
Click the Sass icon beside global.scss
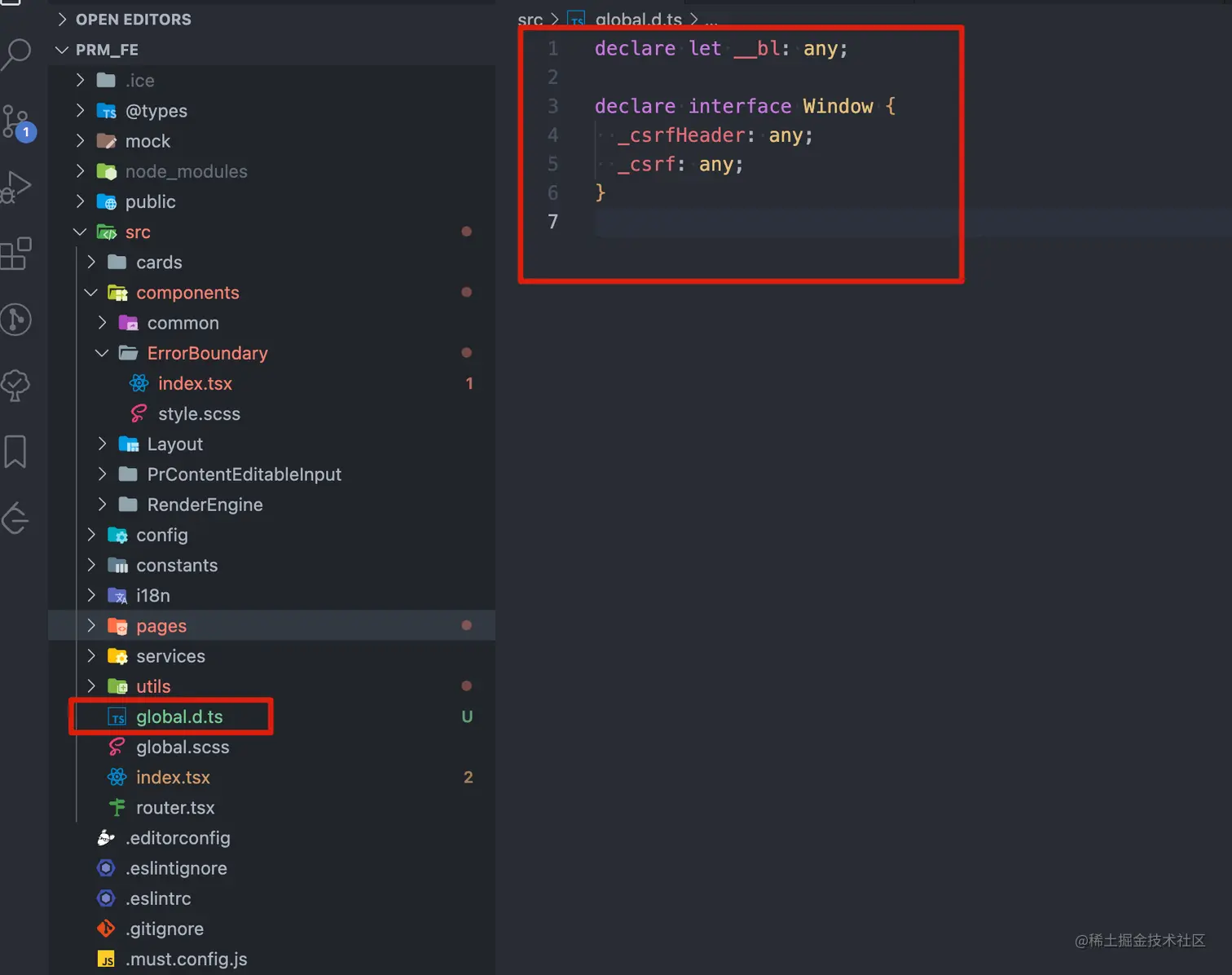pos(117,747)
